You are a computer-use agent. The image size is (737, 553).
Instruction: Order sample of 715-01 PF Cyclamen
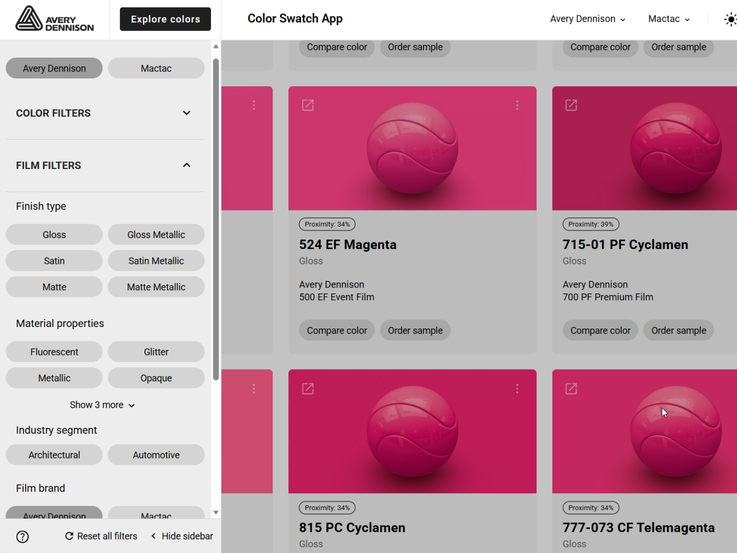pyautogui.click(x=679, y=330)
